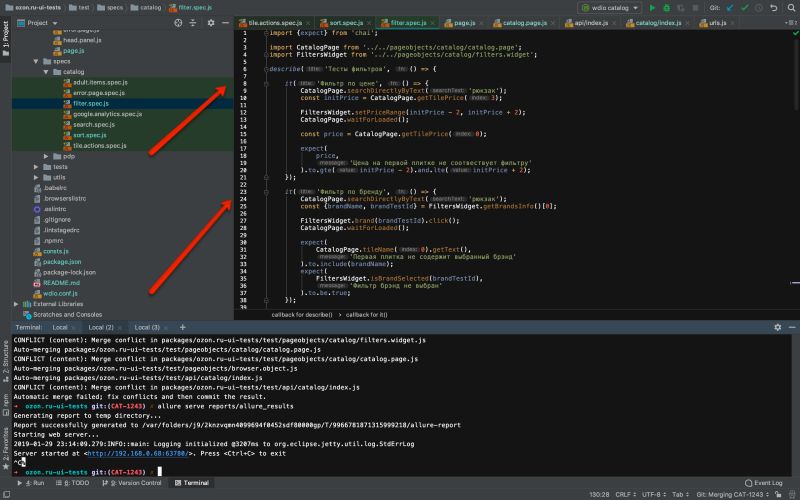Click the grayed-out run with coverage icon

pyautogui.click(x=681, y=8)
